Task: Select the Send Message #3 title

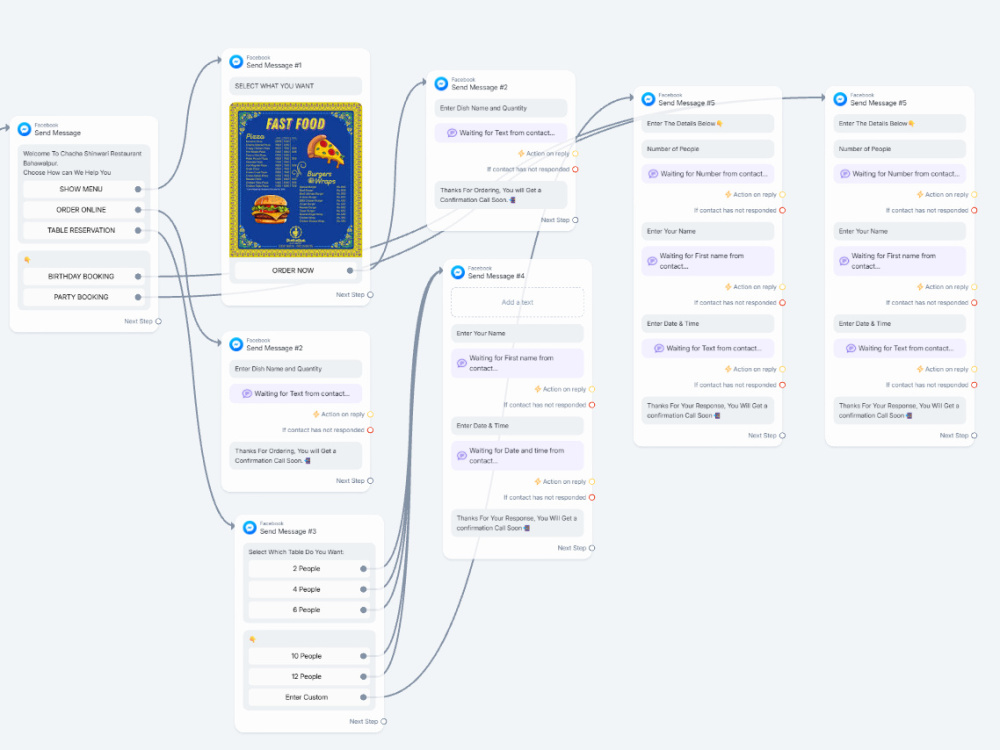Action: 288,531
